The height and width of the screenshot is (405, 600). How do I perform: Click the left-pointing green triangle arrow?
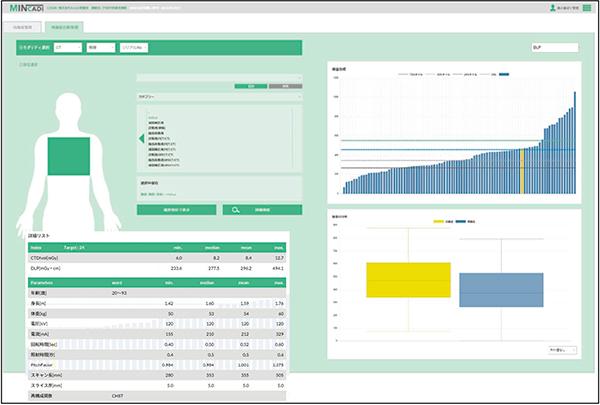coord(139,140)
